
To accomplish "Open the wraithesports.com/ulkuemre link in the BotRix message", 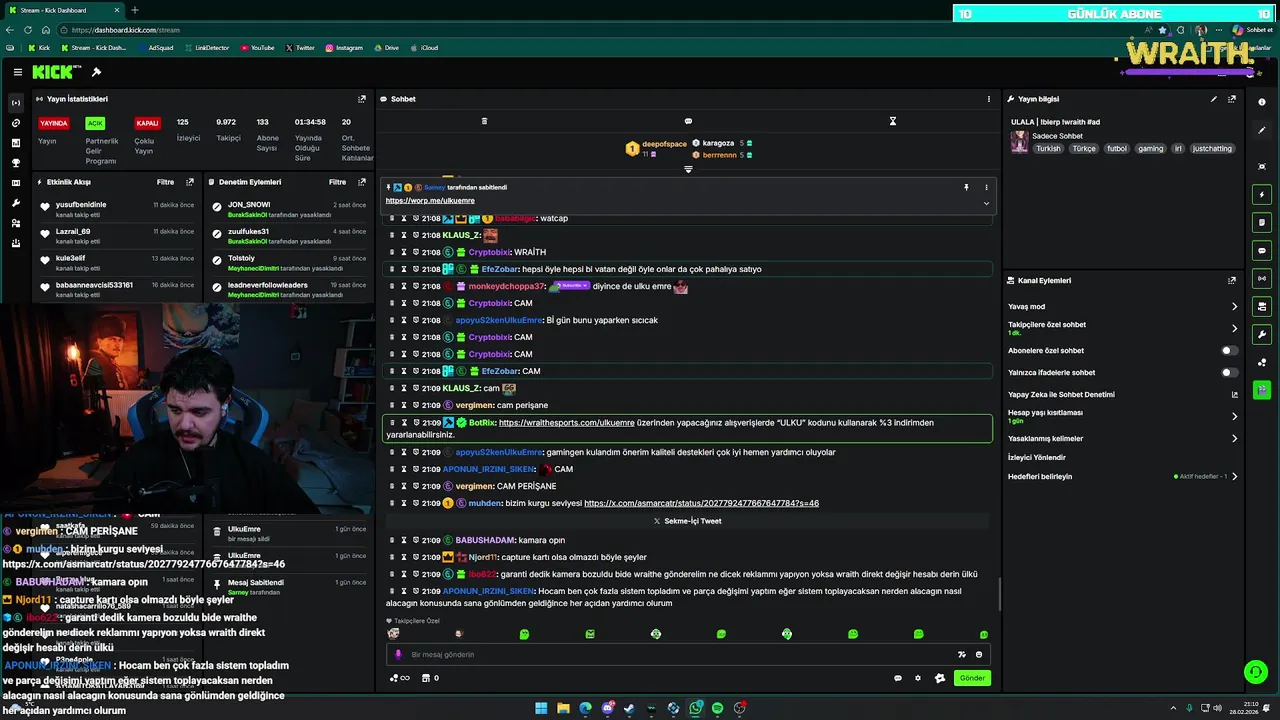I will [566, 422].
